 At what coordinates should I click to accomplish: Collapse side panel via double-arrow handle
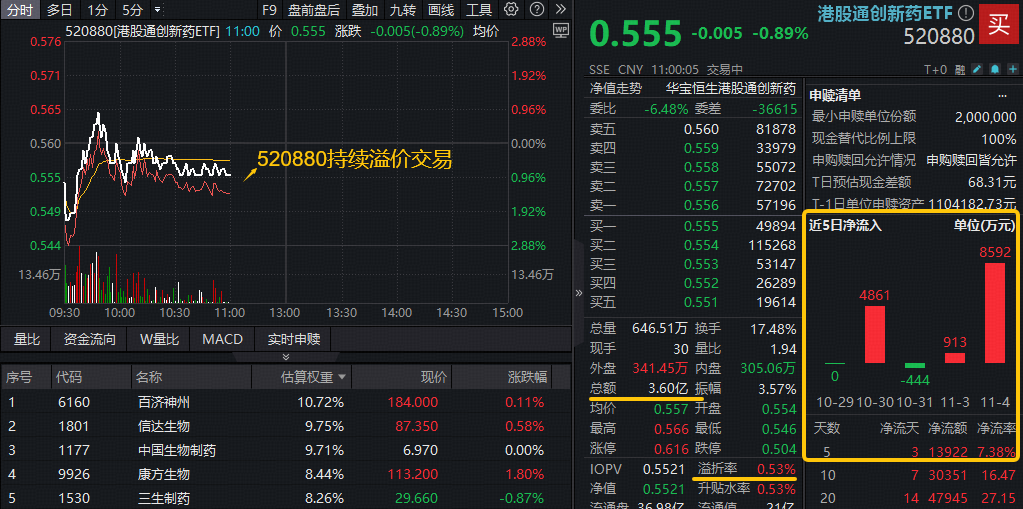578,293
